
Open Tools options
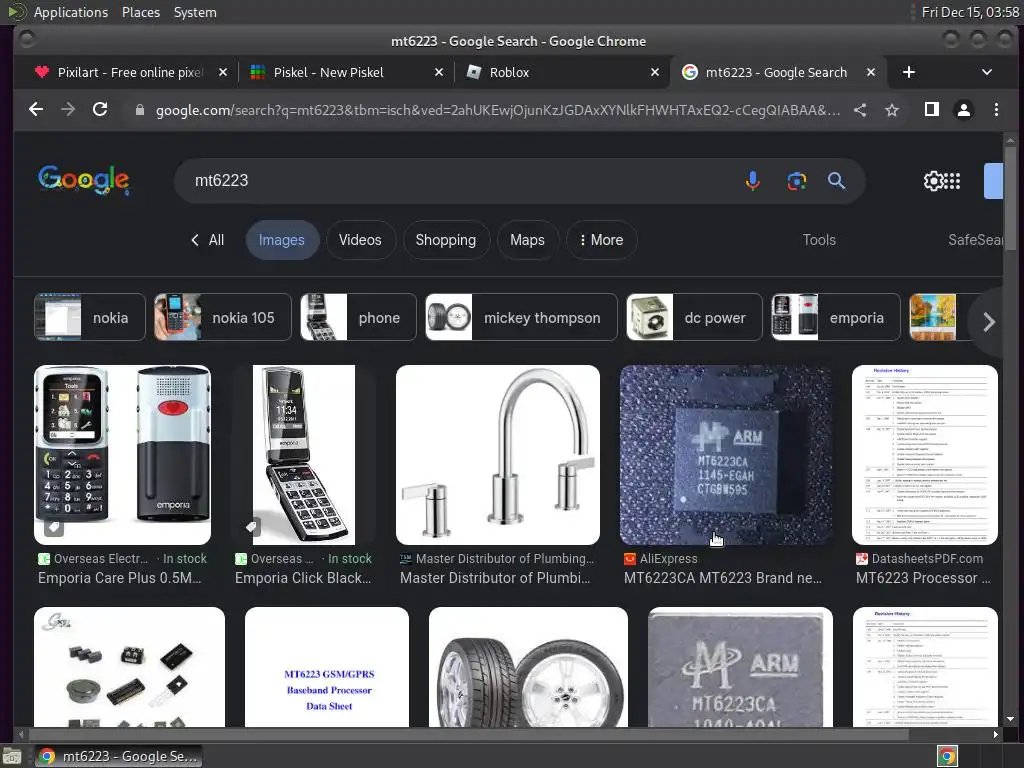[819, 240]
